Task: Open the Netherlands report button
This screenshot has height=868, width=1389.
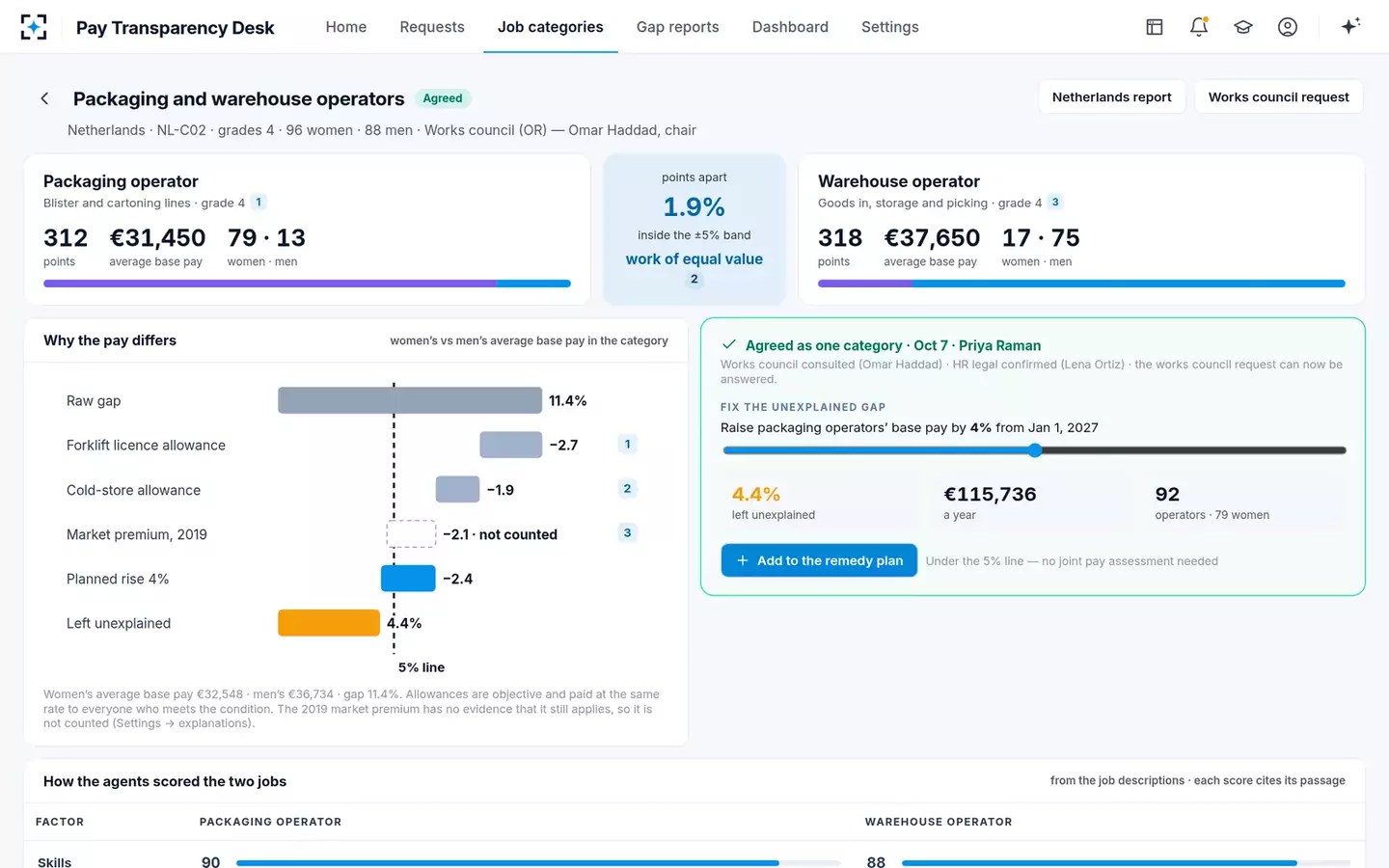Action: coord(1112,97)
